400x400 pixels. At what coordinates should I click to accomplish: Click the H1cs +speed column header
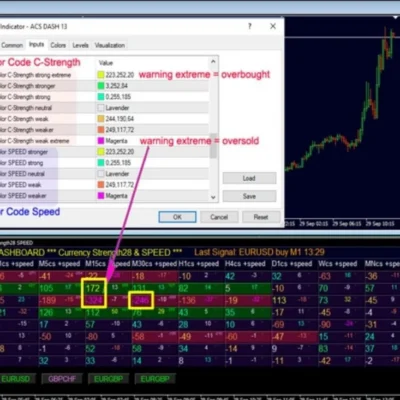(x=199, y=264)
